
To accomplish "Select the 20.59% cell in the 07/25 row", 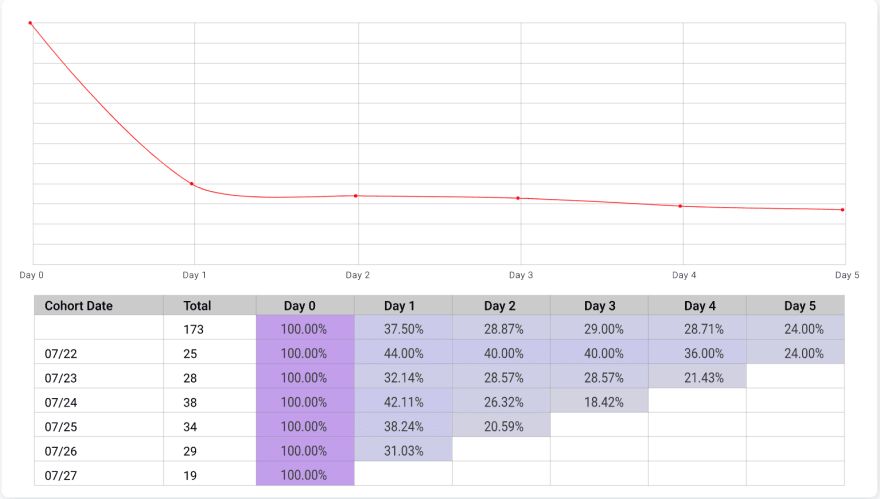I will tap(501, 426).
